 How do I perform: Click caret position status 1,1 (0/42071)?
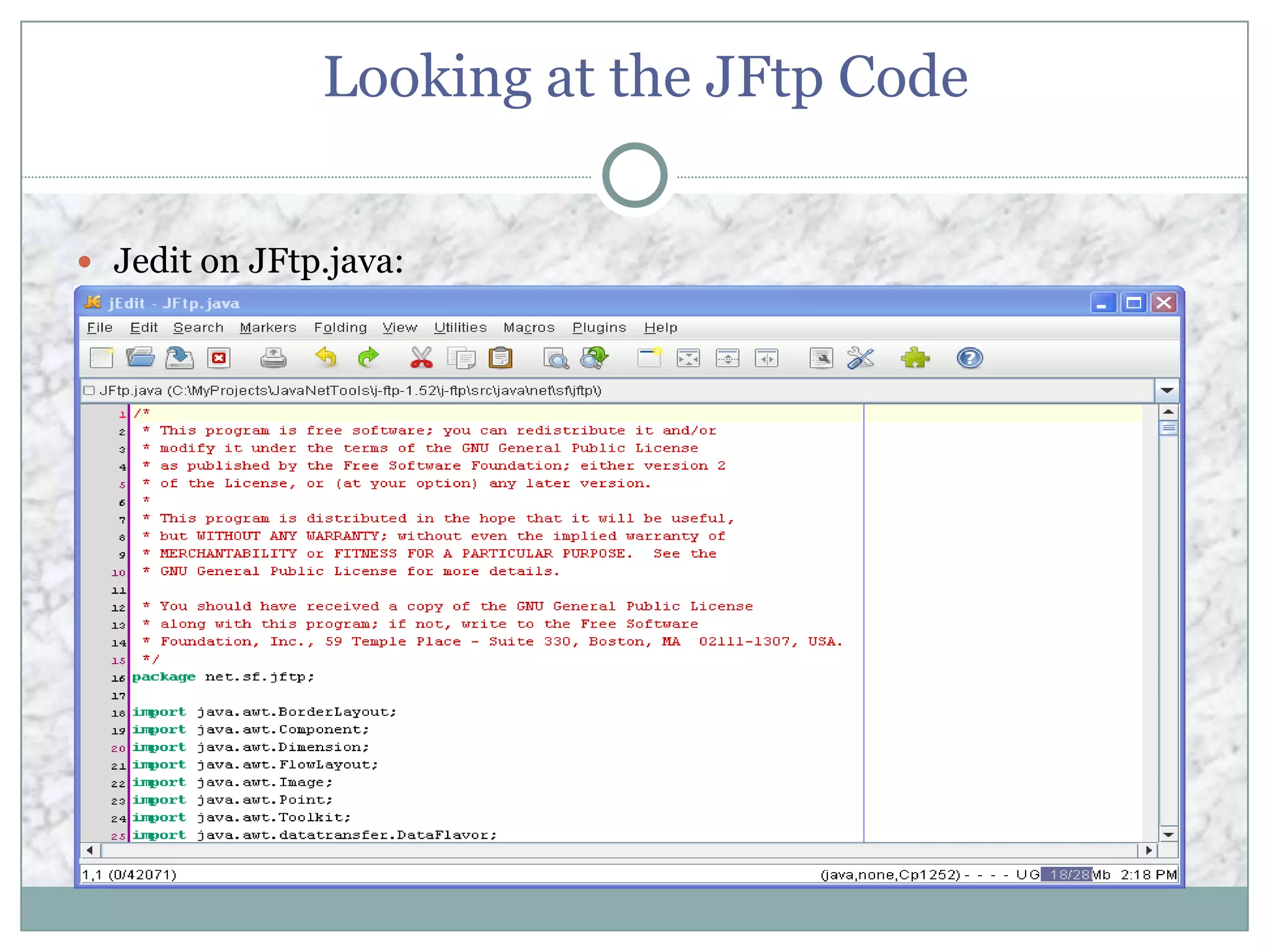pos(130,875)
